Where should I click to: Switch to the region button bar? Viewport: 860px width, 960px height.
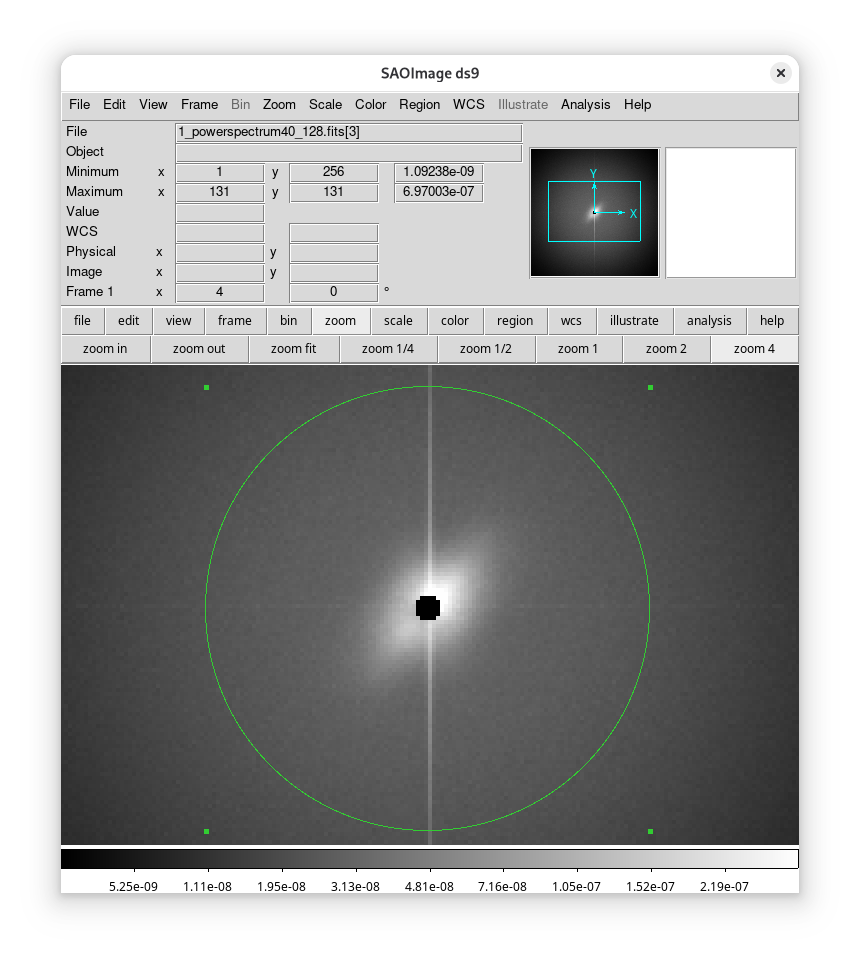515,321
